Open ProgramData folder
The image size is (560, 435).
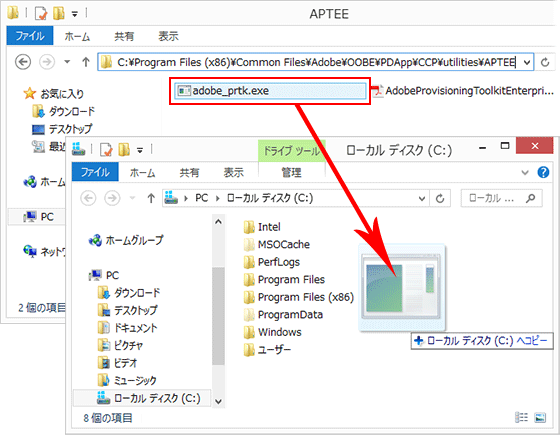[x=284, y=315]
